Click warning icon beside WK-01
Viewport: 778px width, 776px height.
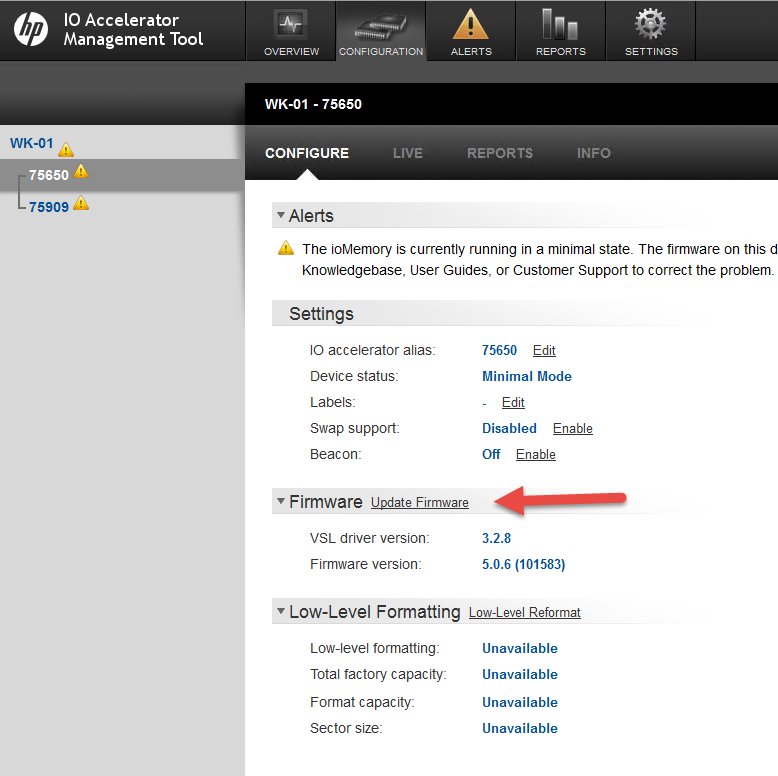[x=66, y=149]
